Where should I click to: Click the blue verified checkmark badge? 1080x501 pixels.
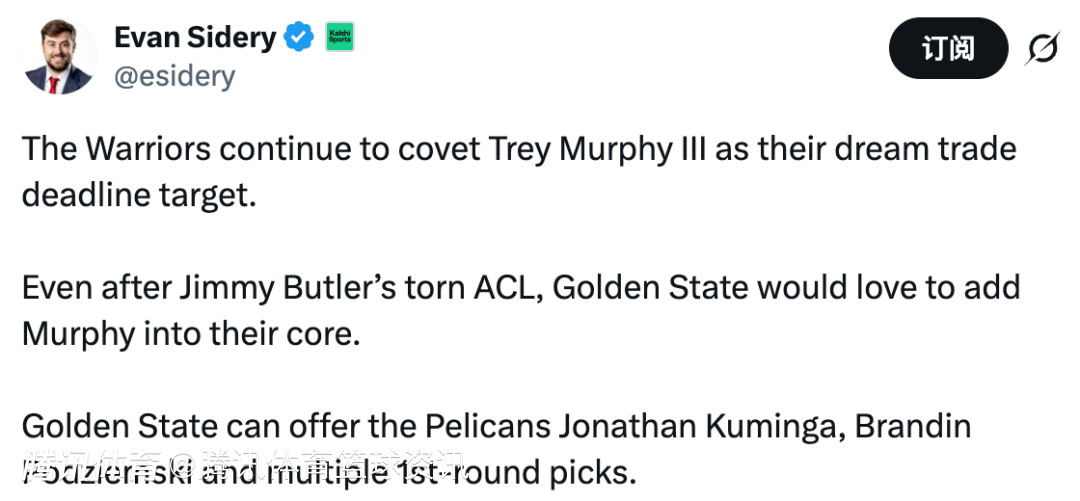[298, 38]
